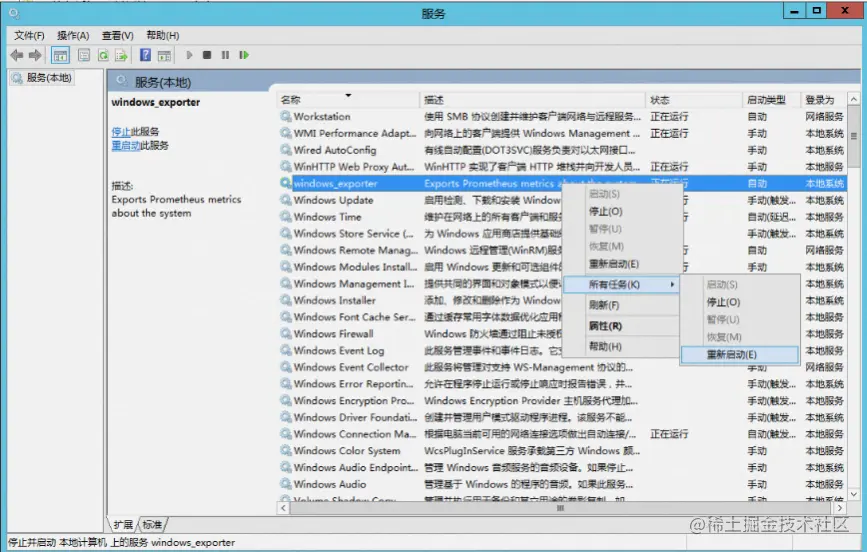
Task: Choose 属性(R) in the context menu
Action: pyautogui.click(x=621, y=326)
